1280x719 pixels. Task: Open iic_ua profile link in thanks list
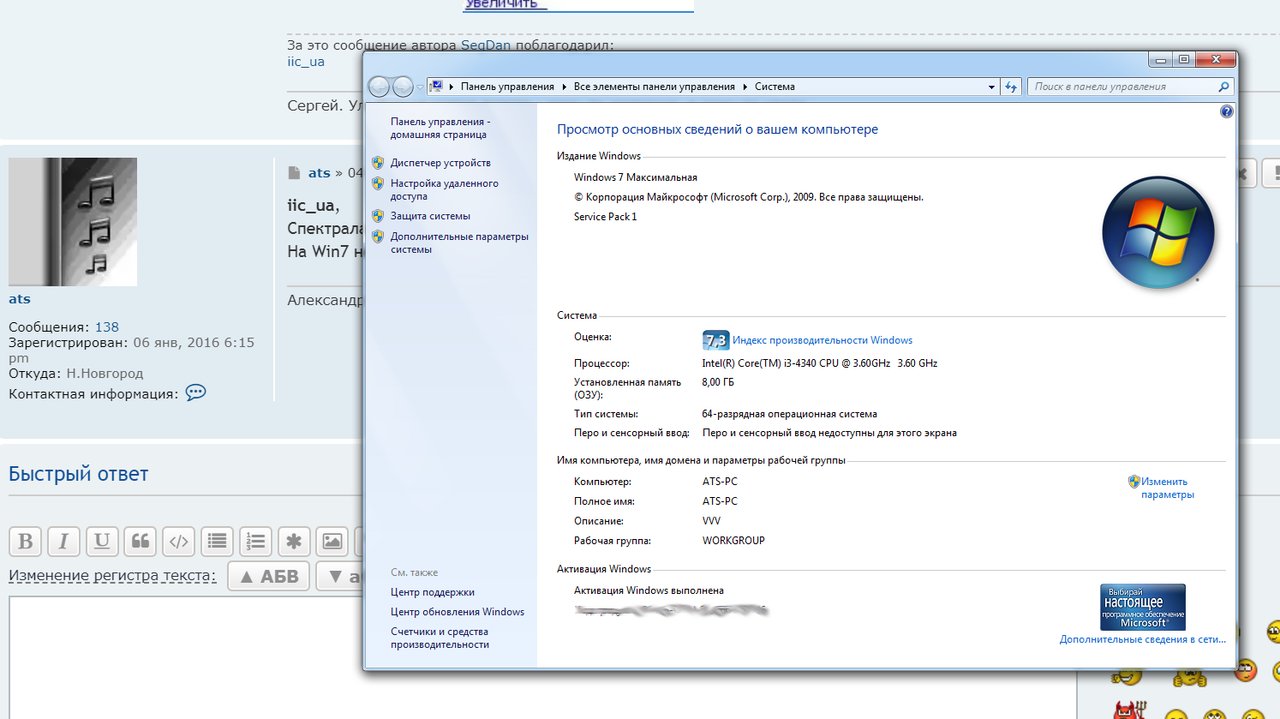[x=306, y=61]
